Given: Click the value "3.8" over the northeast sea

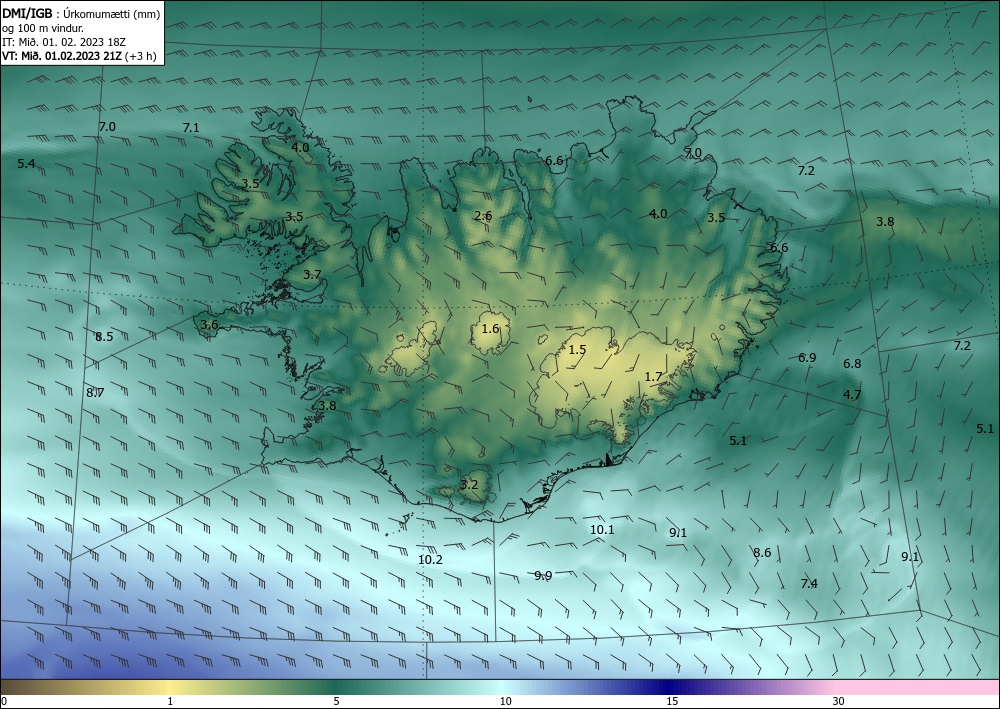Looking at the screenshot, I should (x=885, y=222).
